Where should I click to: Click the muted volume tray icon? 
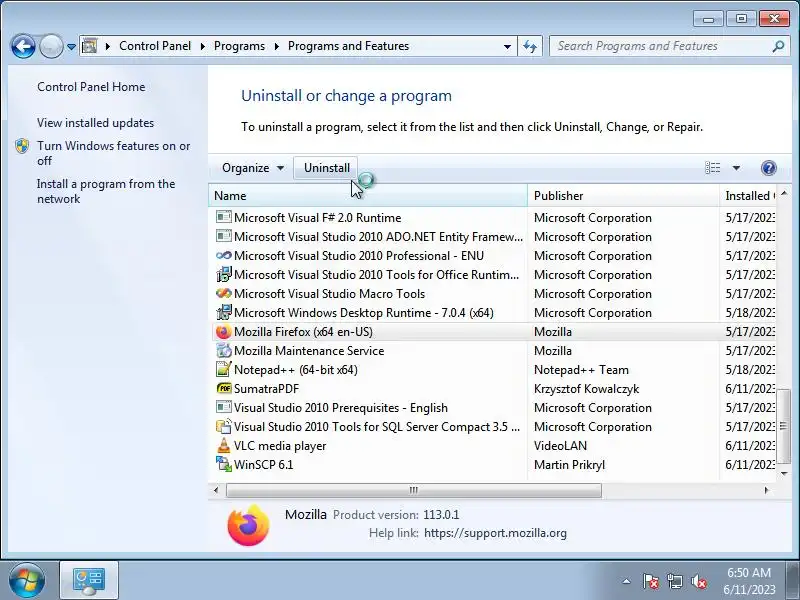(x=698, y=581)
